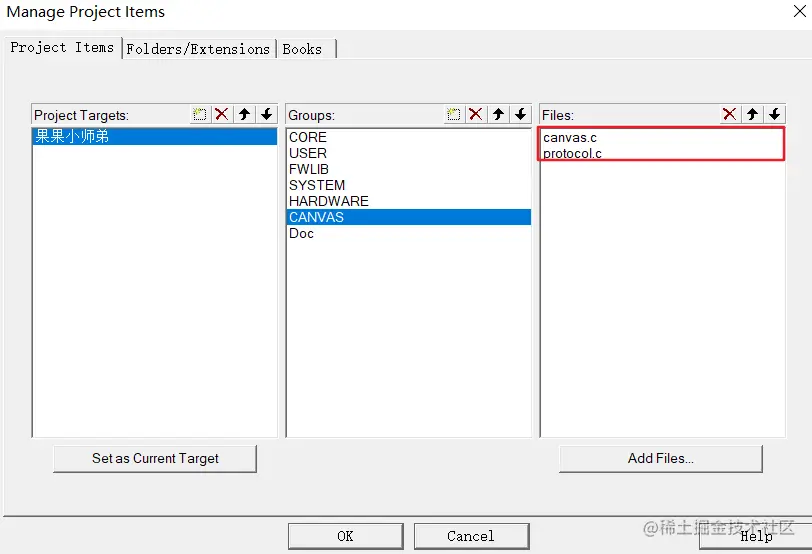This screenshot has height=554, width=812.
Task: Select the HARDWARE group
Action: (408, 201)
